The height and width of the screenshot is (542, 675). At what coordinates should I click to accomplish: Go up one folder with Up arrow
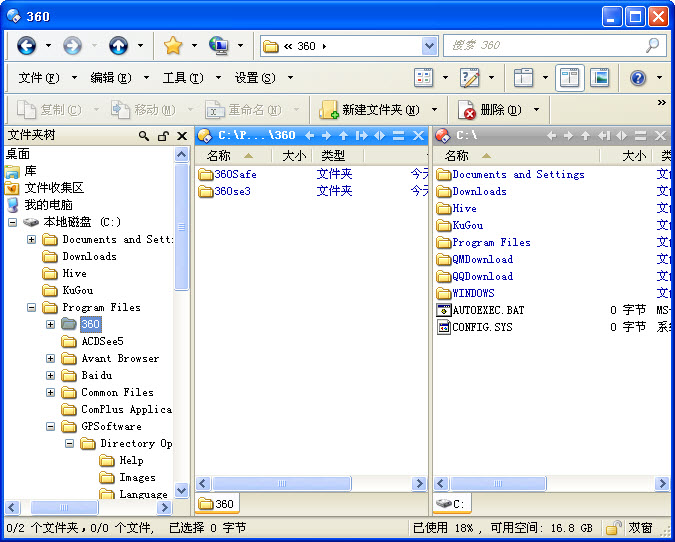[118, 46]
